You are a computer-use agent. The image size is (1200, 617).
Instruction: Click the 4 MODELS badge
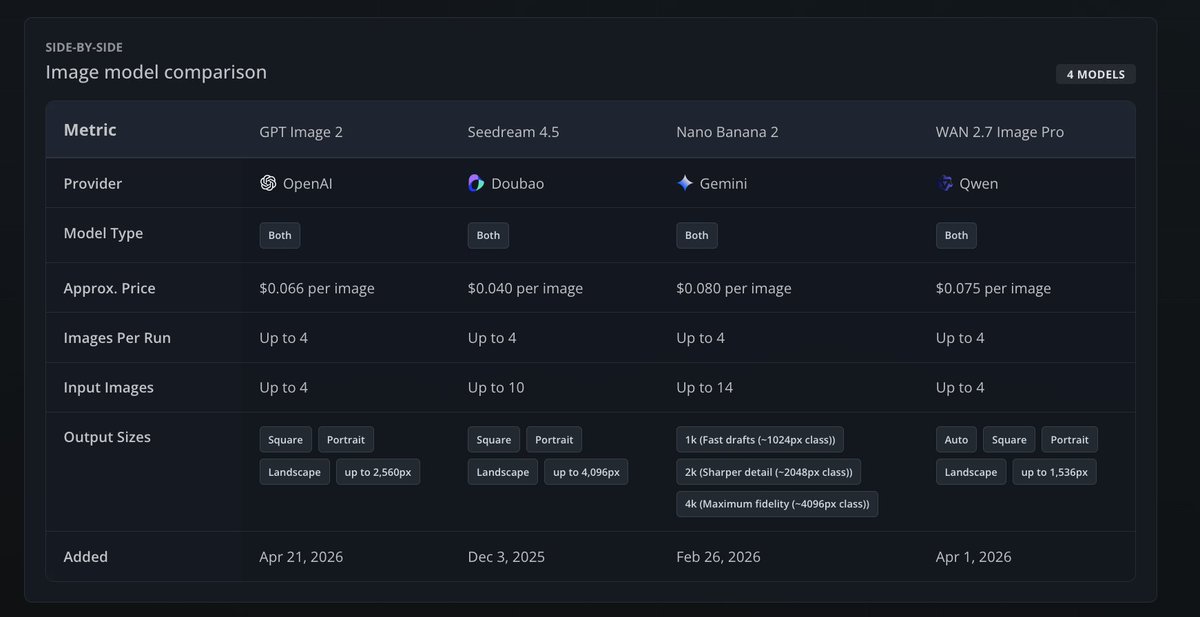point(1096,74)
